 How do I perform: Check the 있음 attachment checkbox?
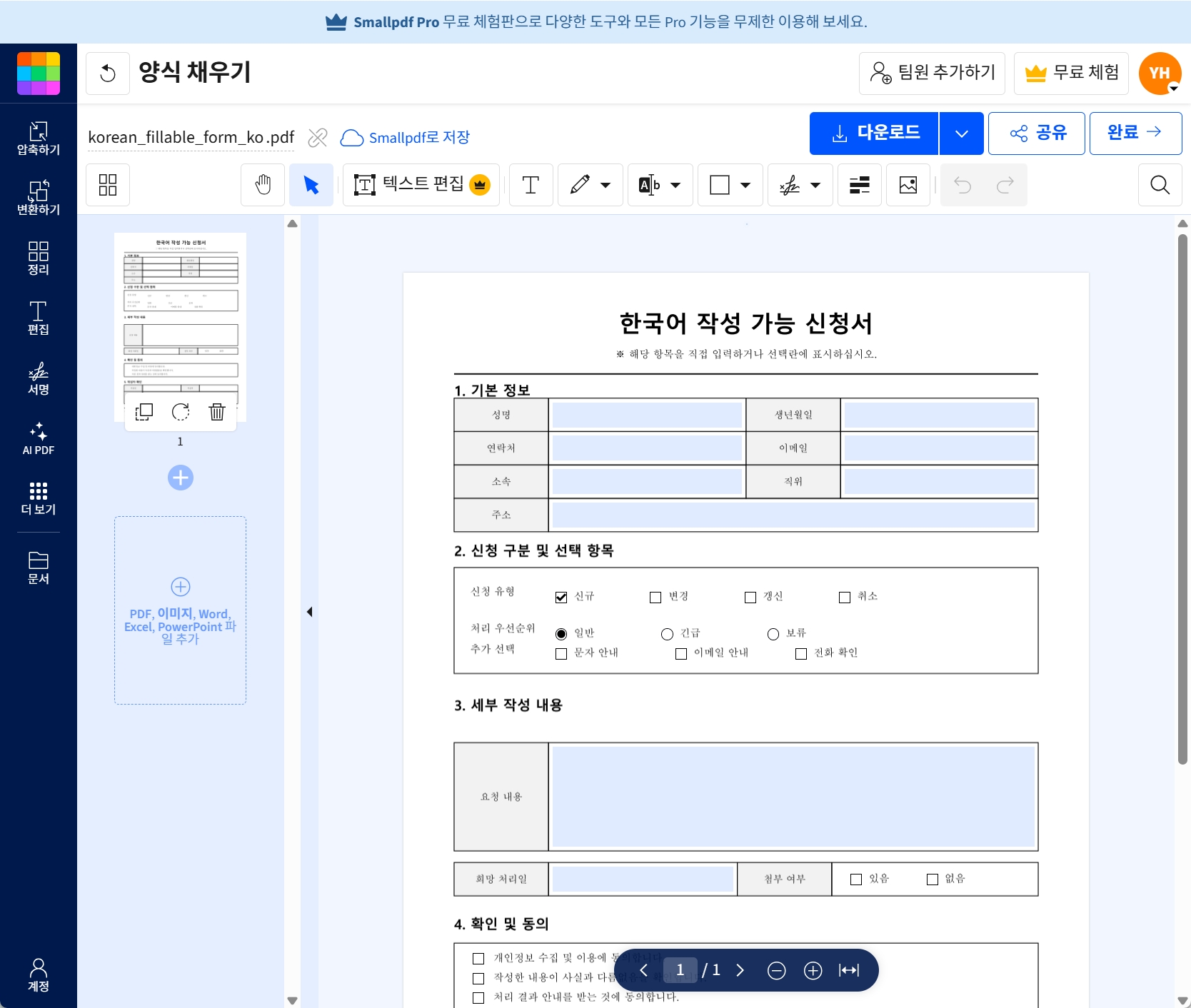(x=856, y=879)
